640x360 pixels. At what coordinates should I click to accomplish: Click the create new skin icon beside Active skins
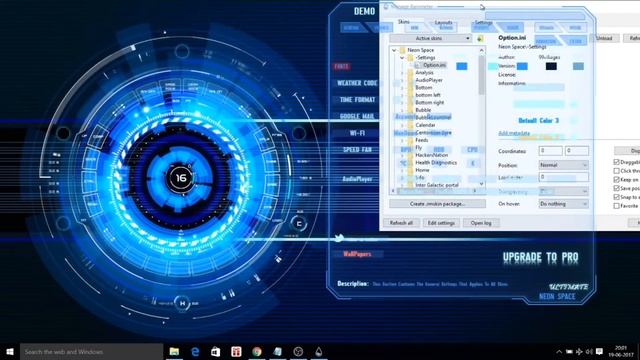coord(480,38)
